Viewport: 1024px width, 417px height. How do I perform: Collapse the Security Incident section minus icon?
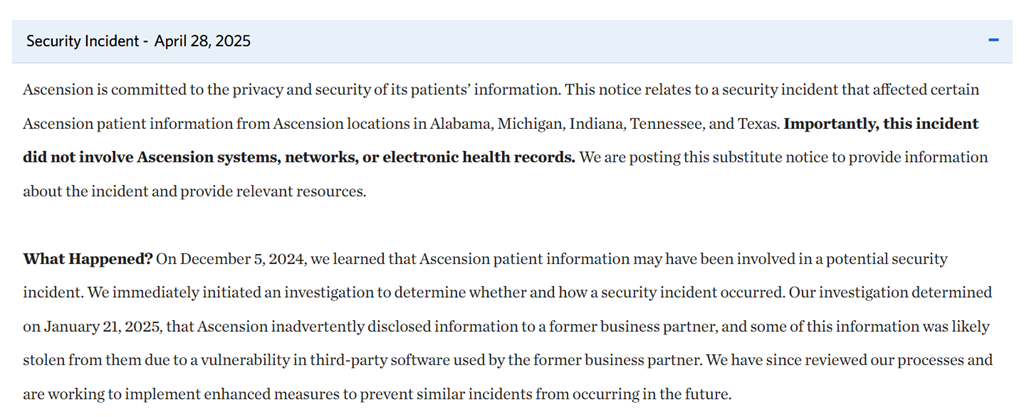(993, 41)
